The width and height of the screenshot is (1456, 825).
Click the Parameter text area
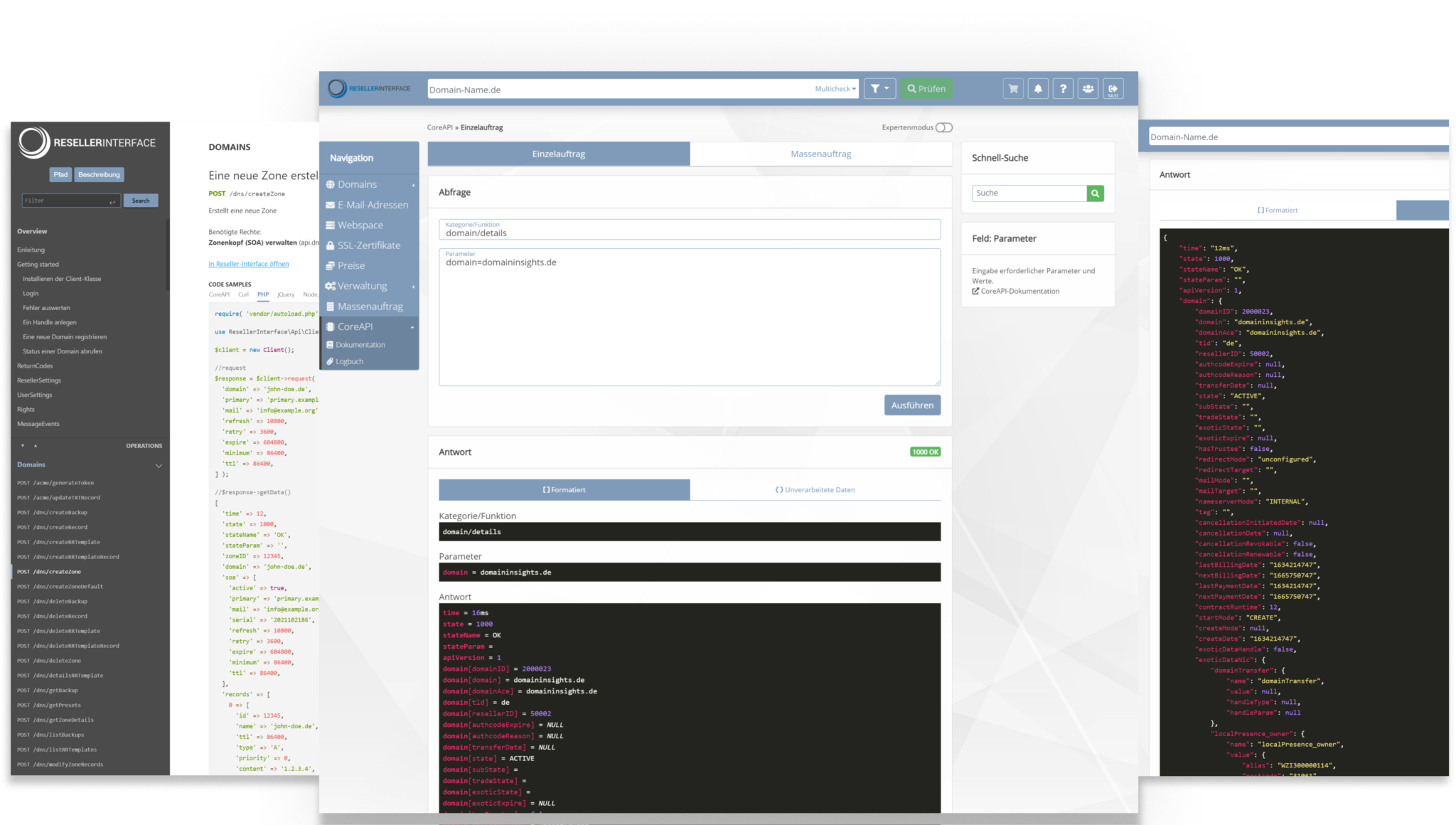(x=690, y=317)
